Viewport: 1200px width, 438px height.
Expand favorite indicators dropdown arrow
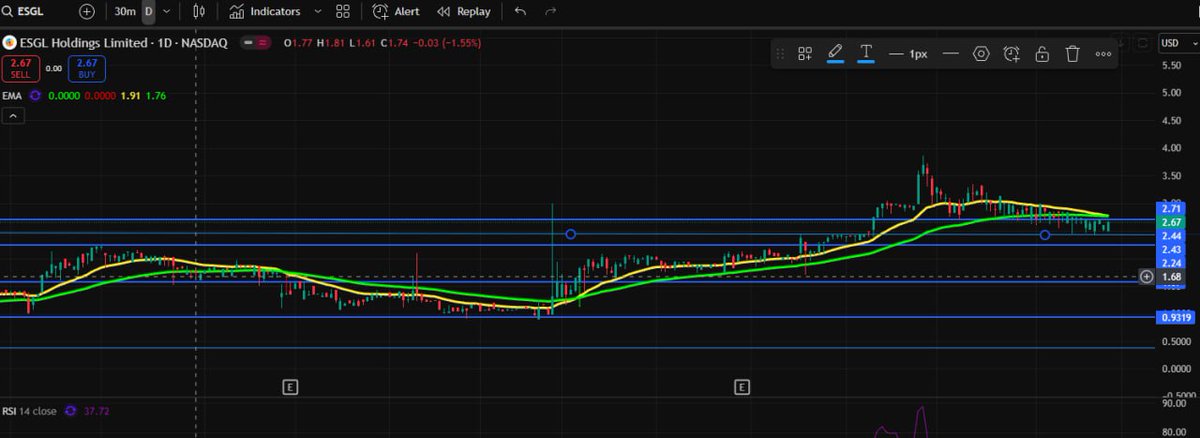pos(317,12)
